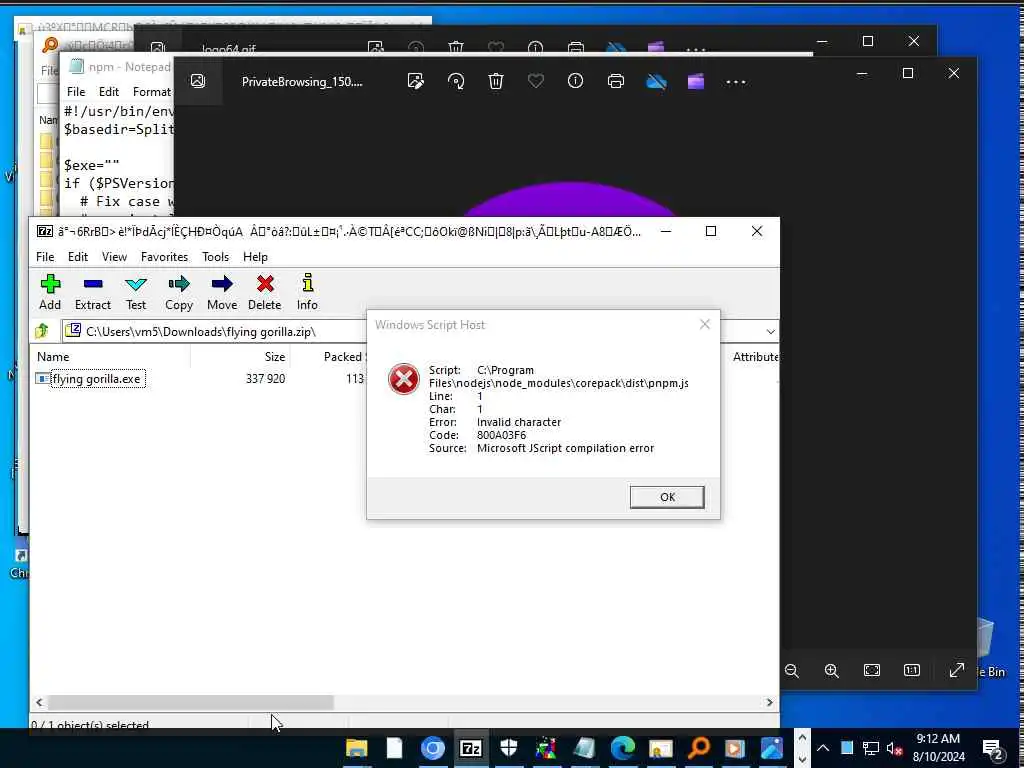1024x768 pixels.
Task: Show hidden system tray icons
Action: coord(823,748)
